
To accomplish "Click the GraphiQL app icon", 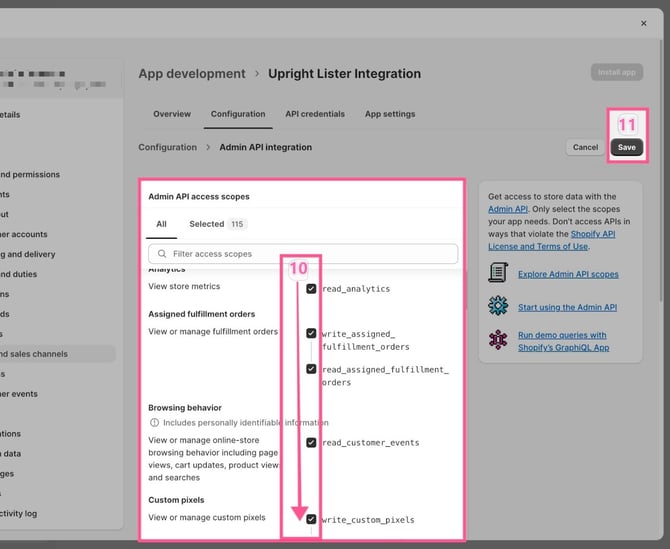I will (498, 341).
